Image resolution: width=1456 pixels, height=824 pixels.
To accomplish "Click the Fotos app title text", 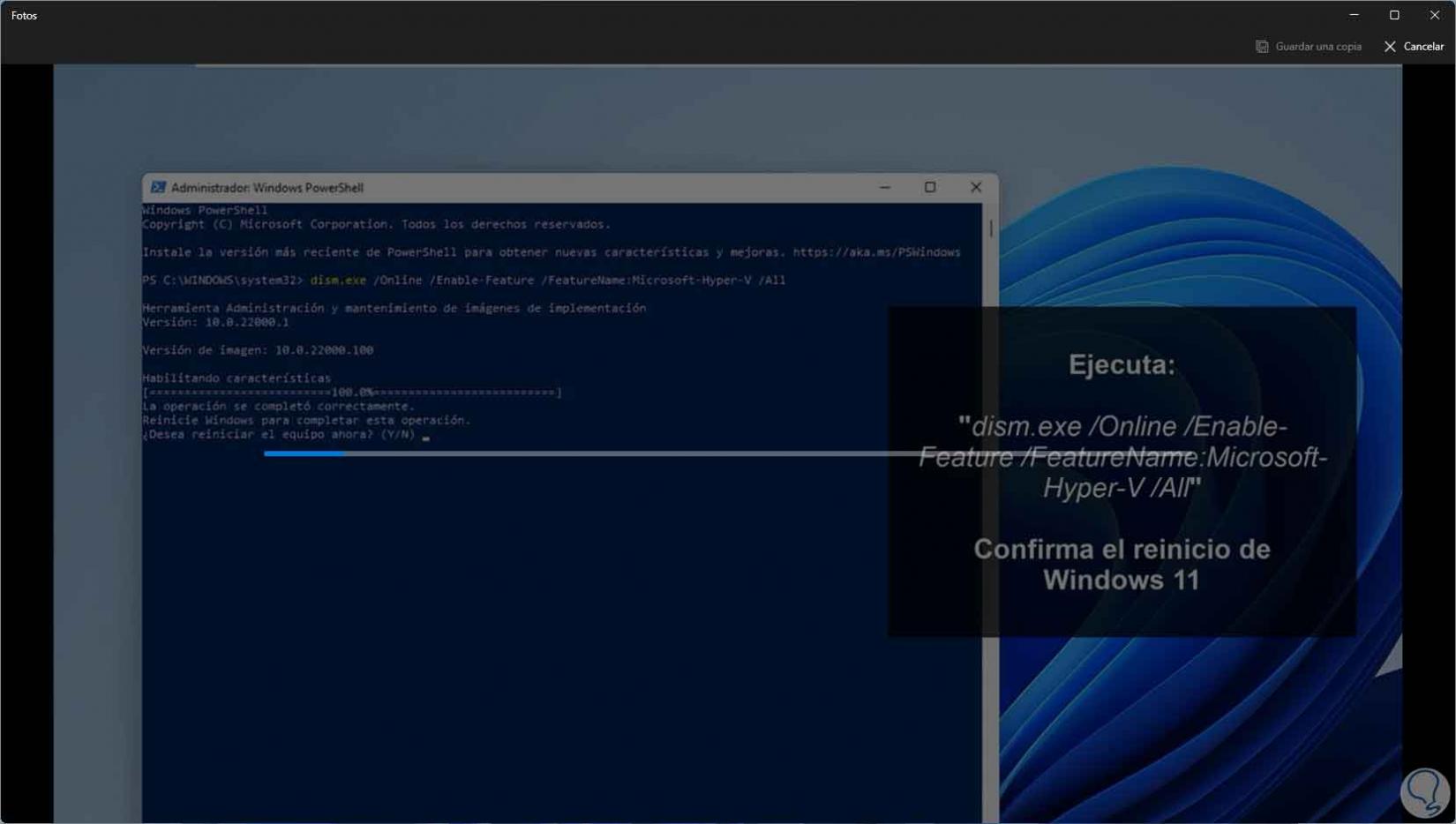I will (24, 15).
